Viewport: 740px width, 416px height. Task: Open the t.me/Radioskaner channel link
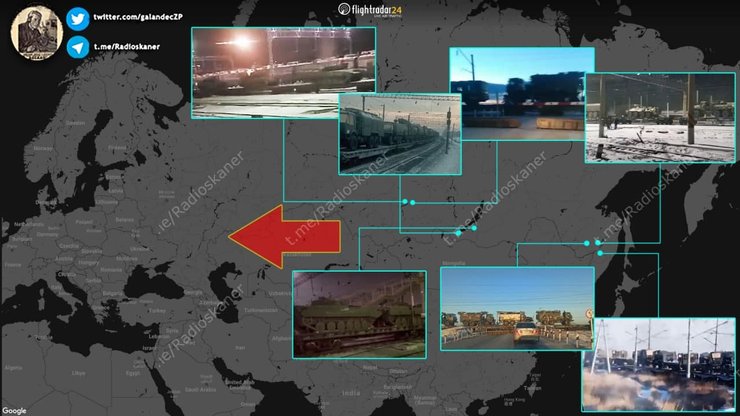point(128,46)
